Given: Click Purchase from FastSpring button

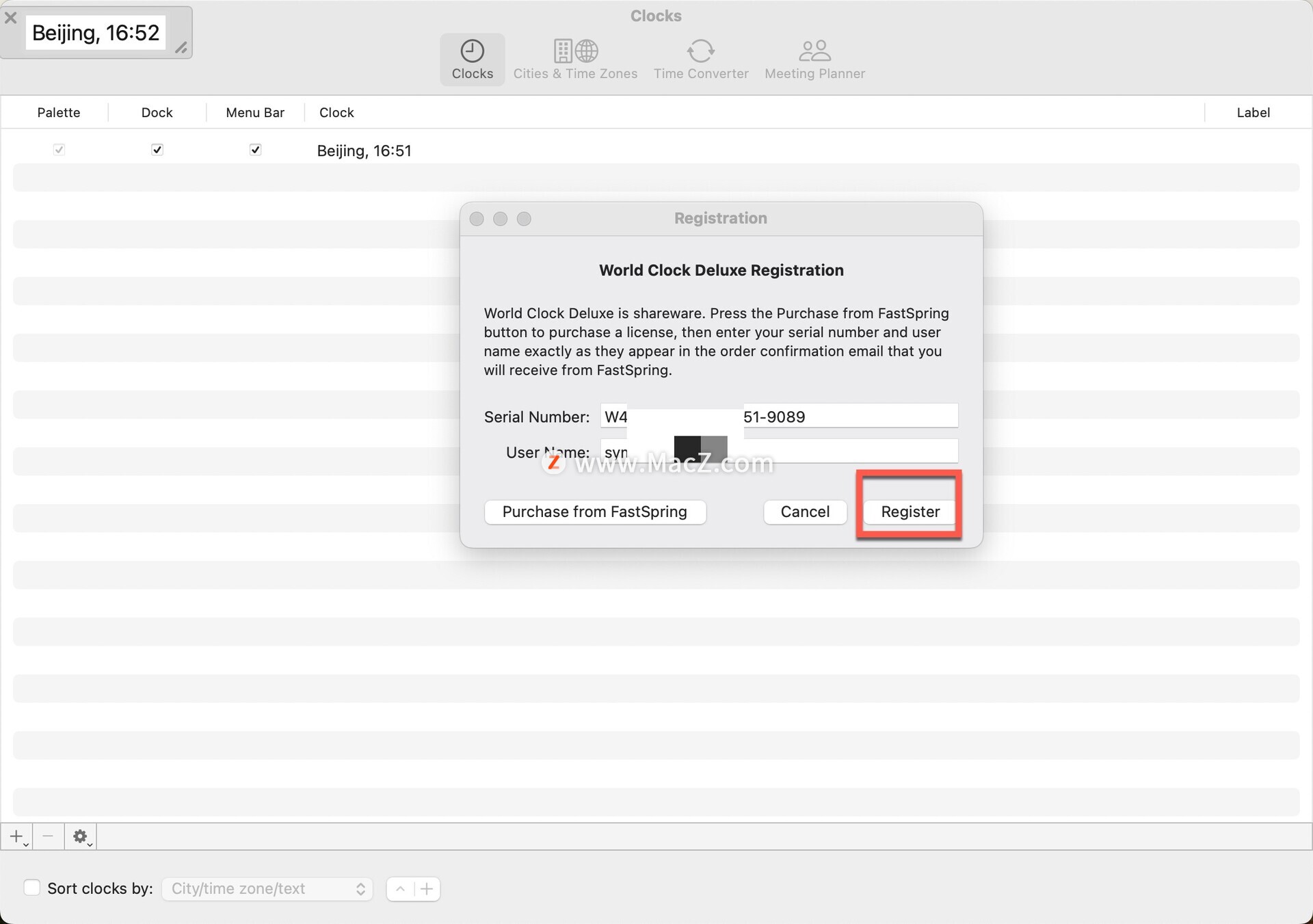Looking at the screenshot, I should click(594, 512).
